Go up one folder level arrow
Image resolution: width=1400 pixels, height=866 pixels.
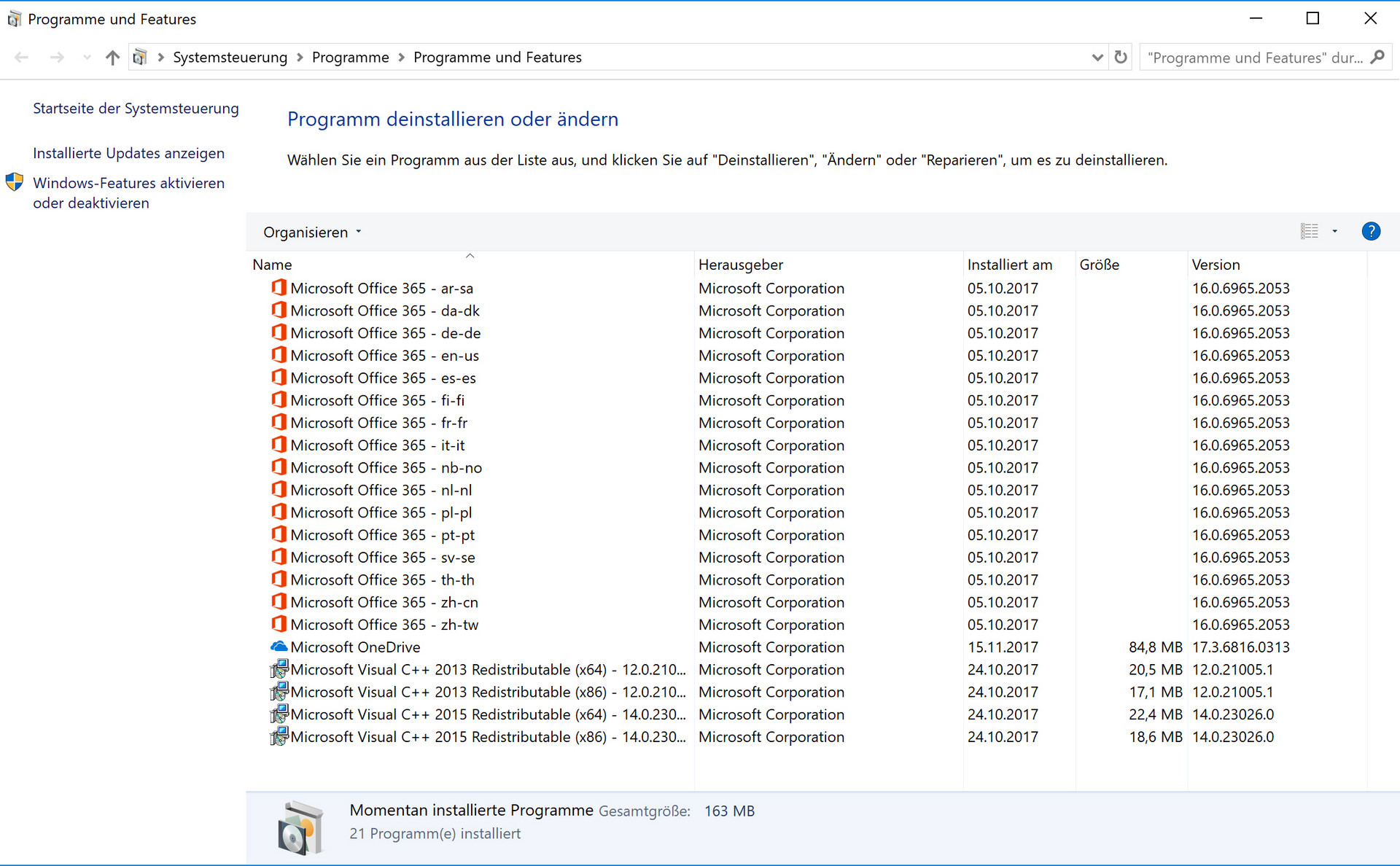pos(112,58)
